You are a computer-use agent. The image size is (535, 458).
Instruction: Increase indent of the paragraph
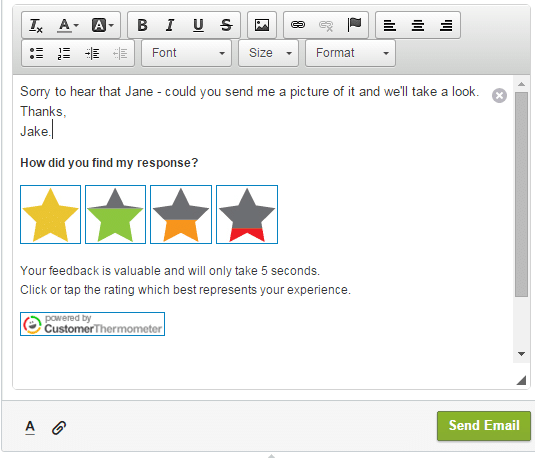click(92, 53)
